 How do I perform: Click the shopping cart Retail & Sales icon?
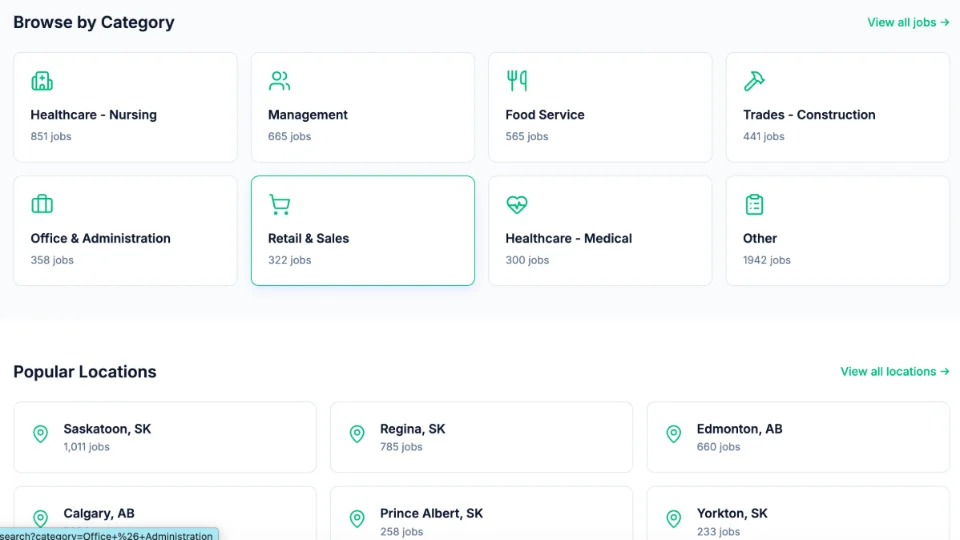click(x=280, y=205)
